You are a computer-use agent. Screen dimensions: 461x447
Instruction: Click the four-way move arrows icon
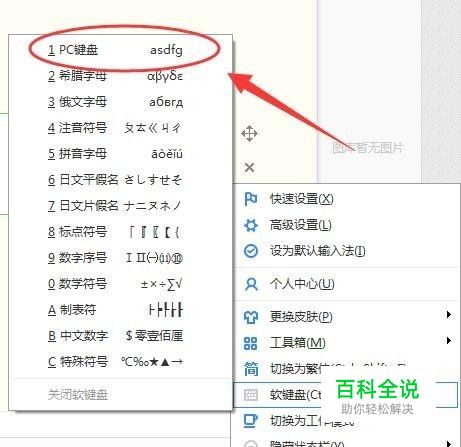point(249,134)
